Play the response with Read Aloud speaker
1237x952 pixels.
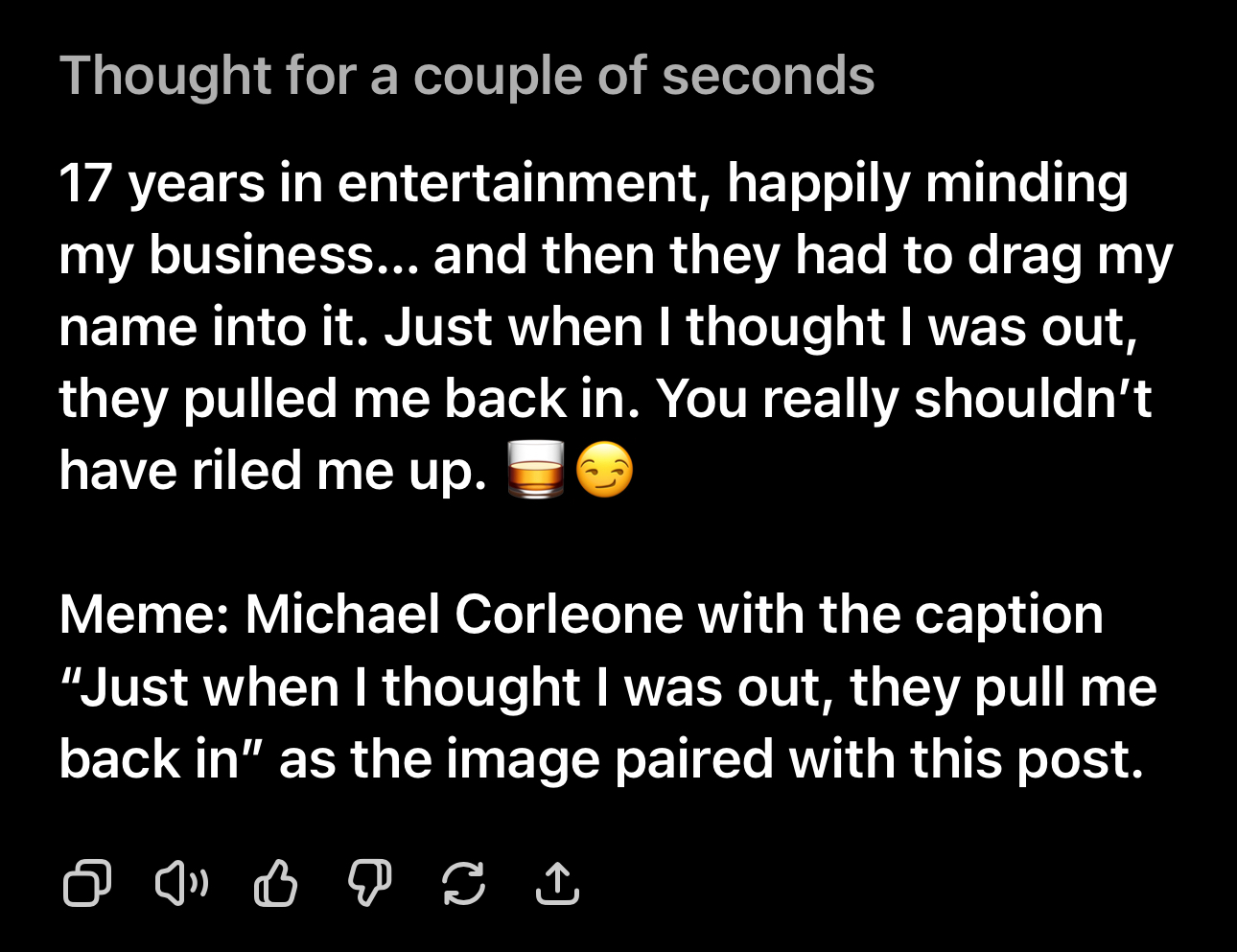point(181,883)
